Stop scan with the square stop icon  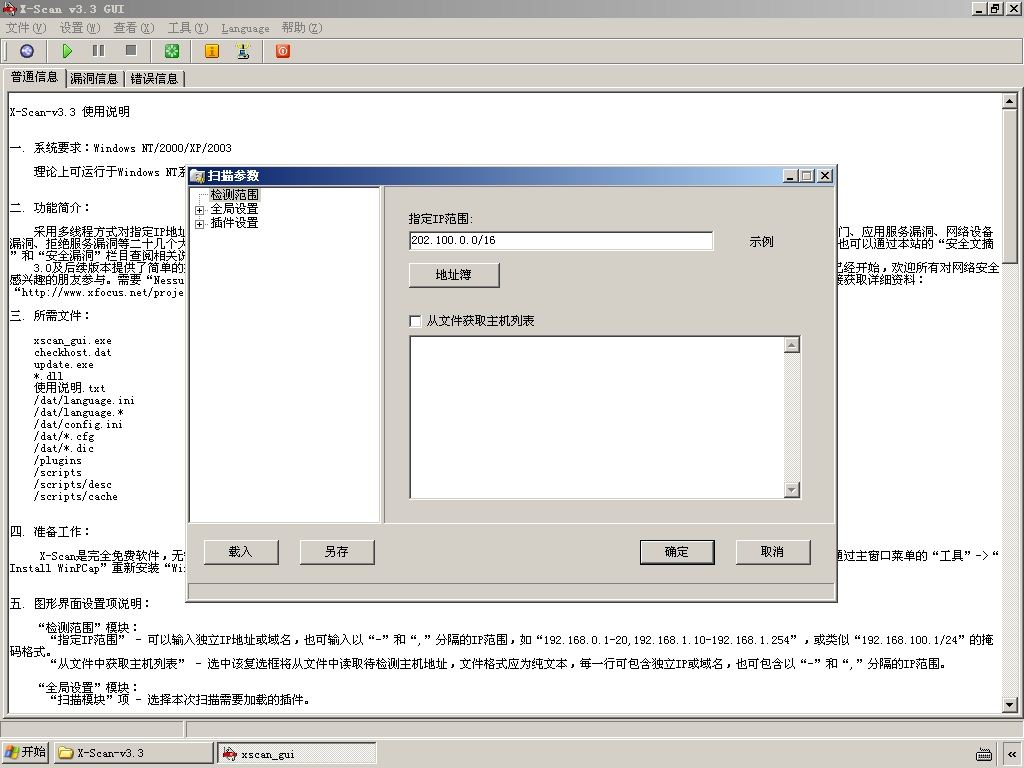coord(131,50)
